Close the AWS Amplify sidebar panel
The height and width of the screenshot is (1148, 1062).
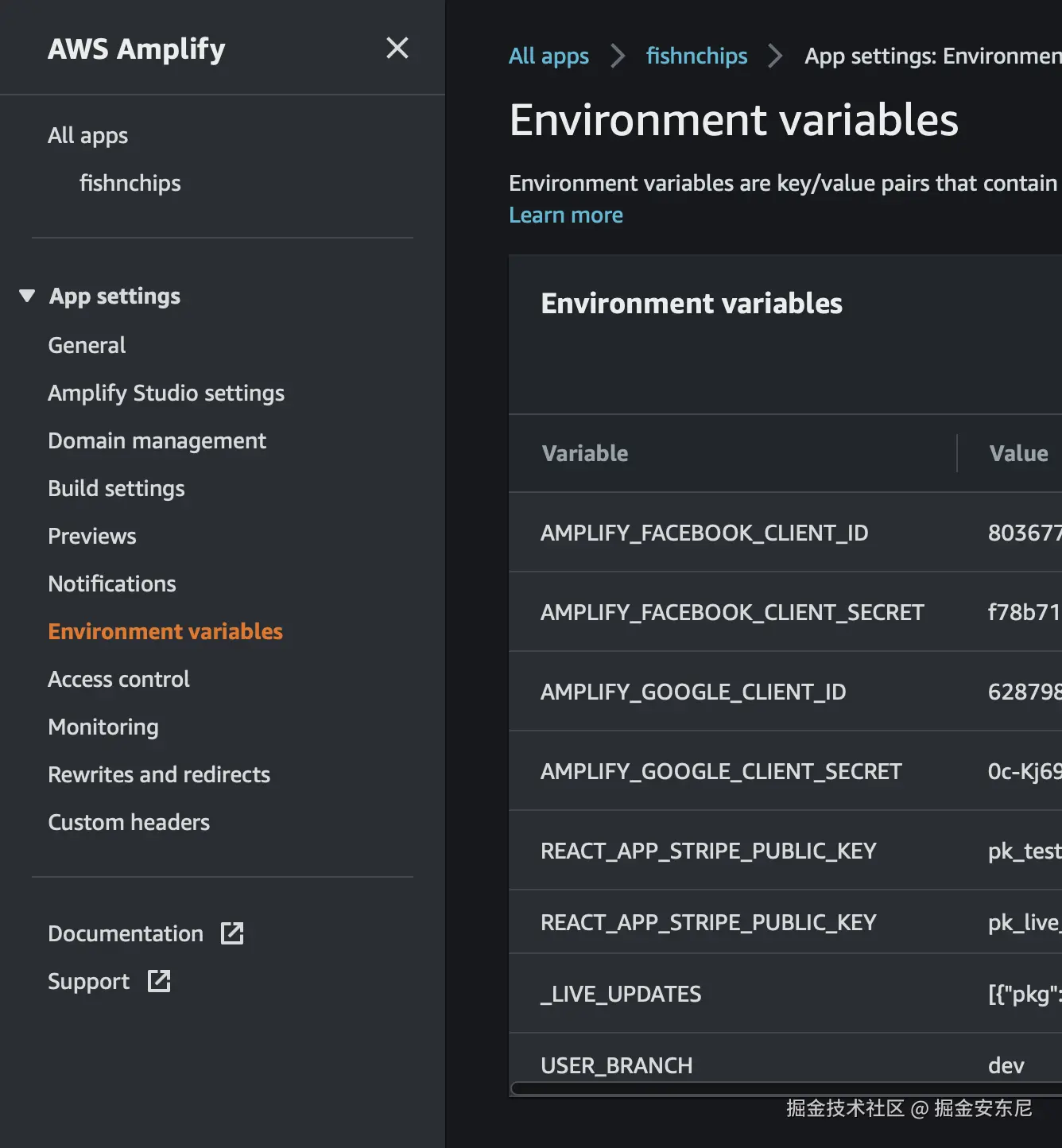point(397,48)
